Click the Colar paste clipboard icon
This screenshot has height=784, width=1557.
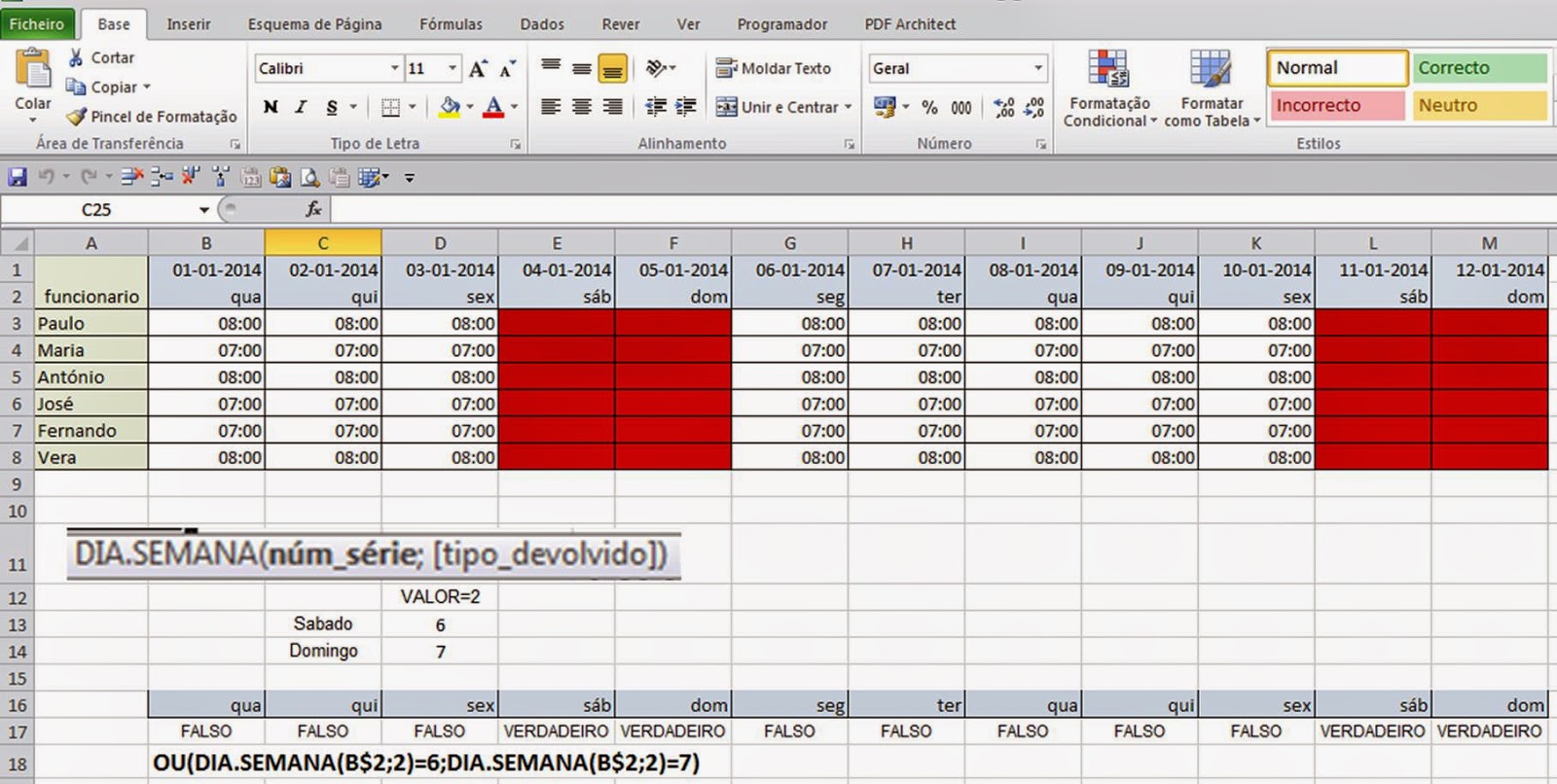point(32,70)
